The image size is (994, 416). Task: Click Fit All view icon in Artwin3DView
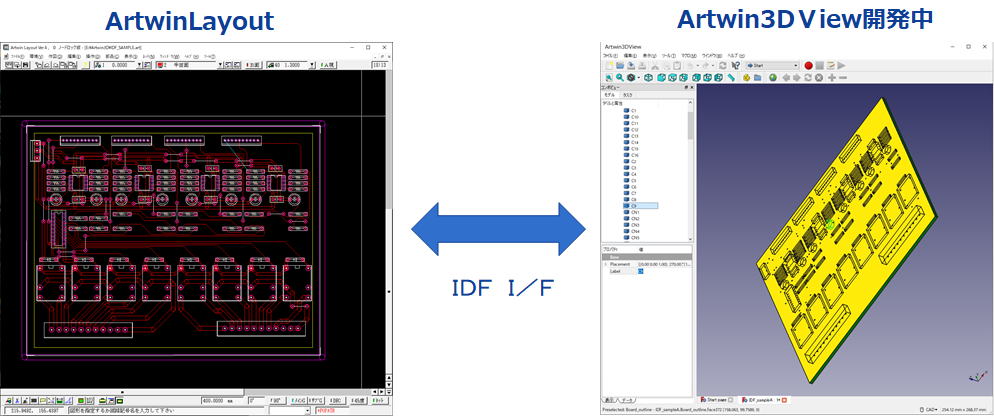pyautogui.click(x=609, y=77)
